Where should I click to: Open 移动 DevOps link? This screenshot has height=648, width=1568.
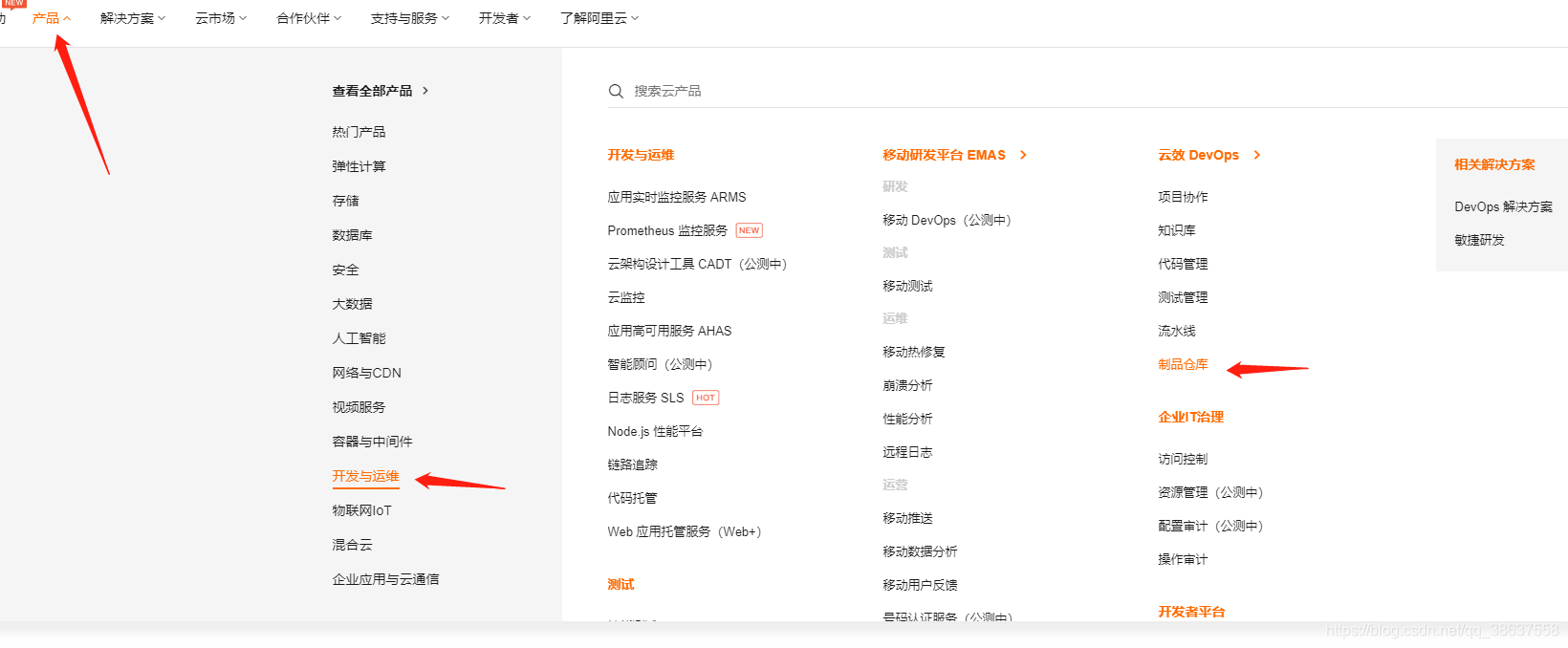pos(947,220)
